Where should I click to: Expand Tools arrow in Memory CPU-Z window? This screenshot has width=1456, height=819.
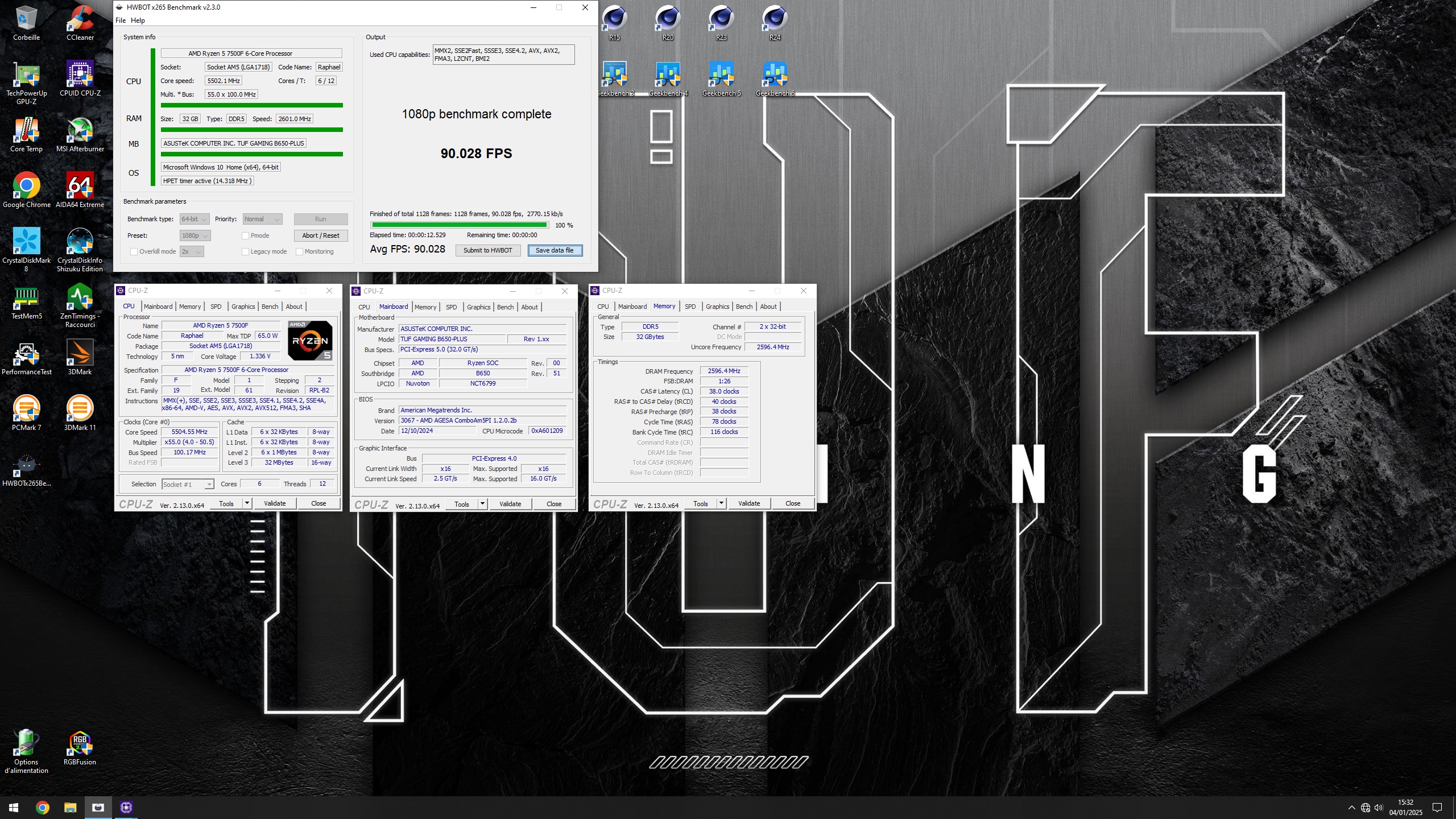tap(721, 503)
